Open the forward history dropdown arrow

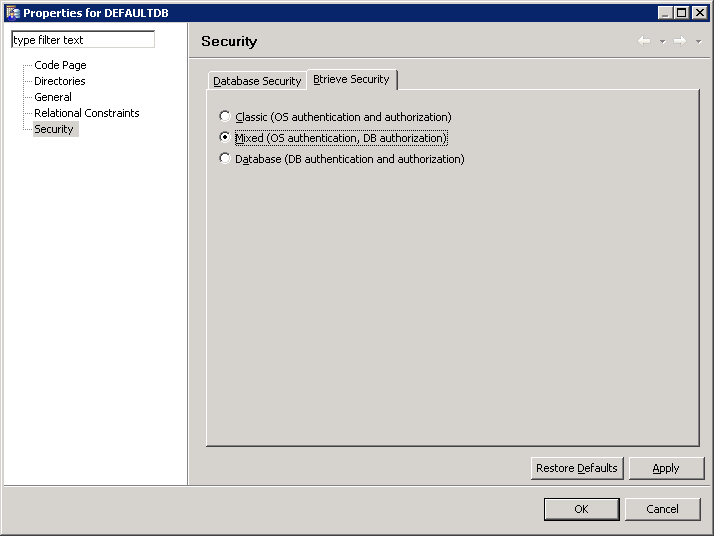point(699,41)
